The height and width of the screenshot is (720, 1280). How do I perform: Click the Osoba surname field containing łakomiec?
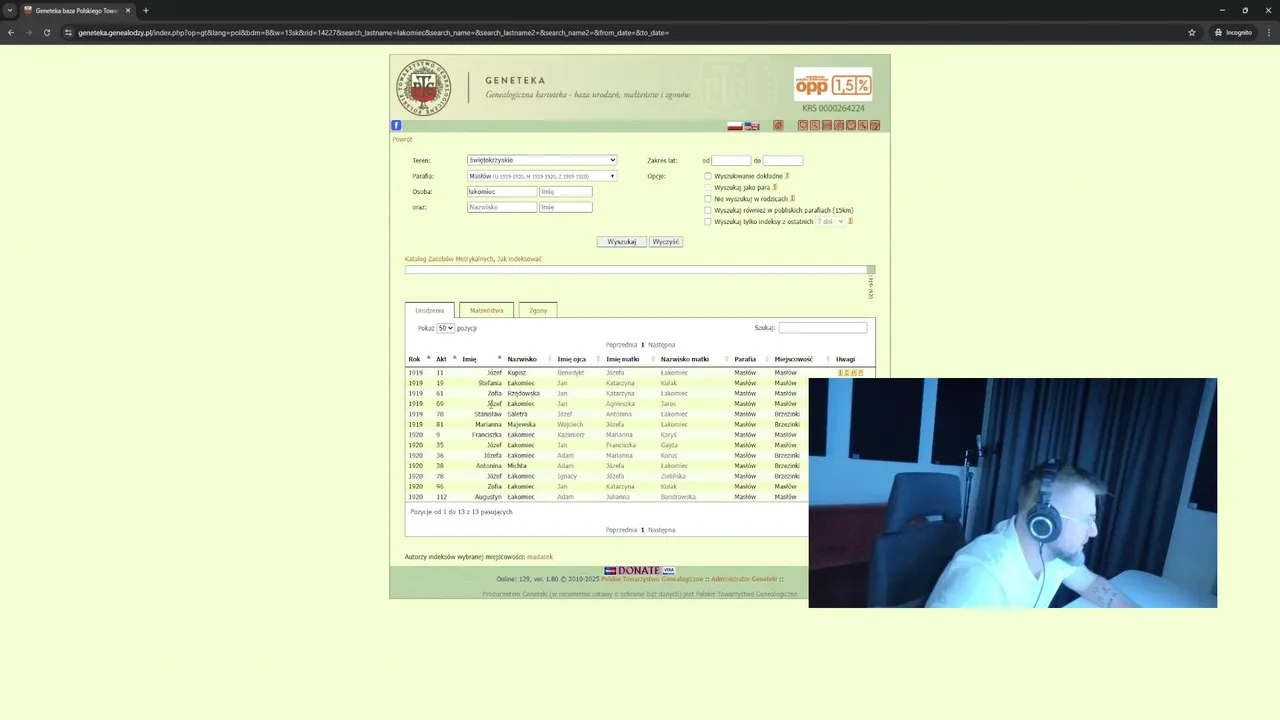coord(502,191)
